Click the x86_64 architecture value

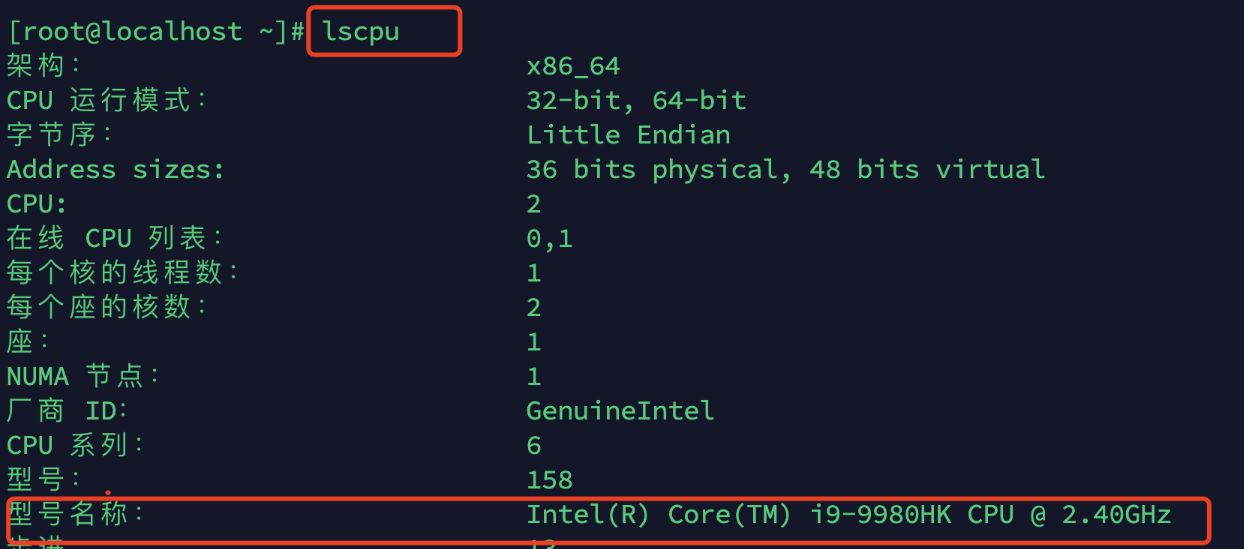(x=573, y=66)
